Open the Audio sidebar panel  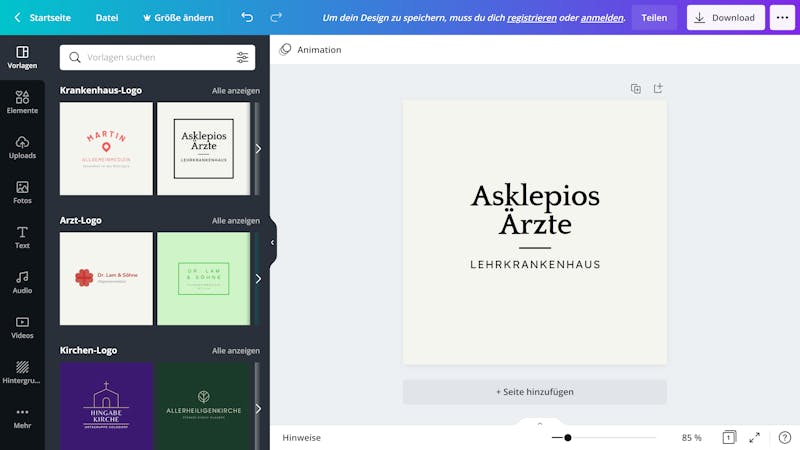[x=22, y=282]
